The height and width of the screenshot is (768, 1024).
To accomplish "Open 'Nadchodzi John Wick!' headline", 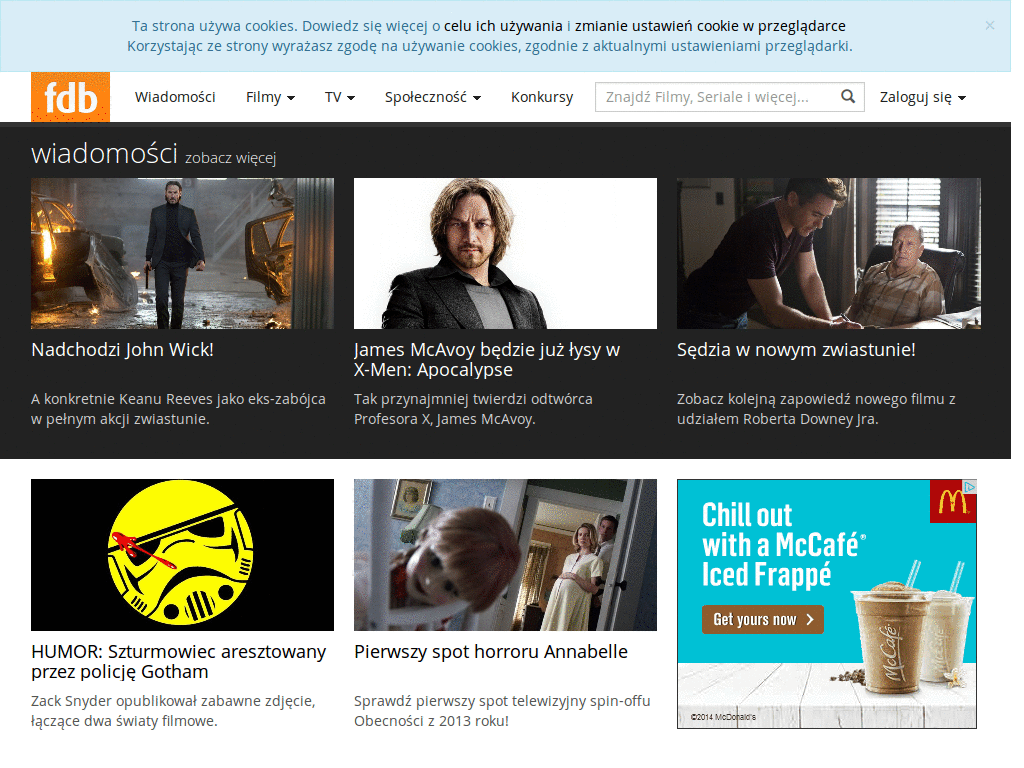I will pyautogui.click(x=123, y=350).
